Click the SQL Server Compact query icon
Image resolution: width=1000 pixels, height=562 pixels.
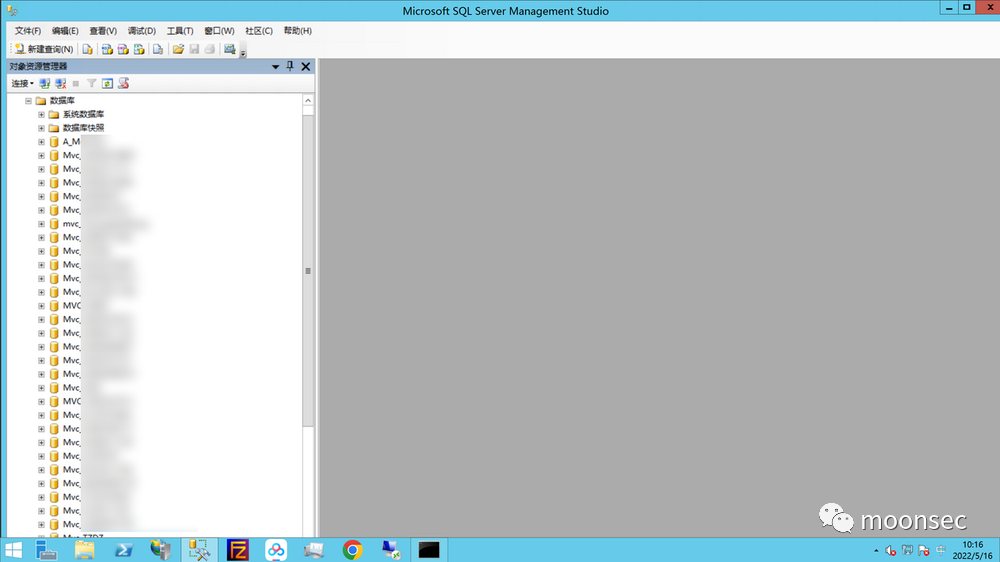pyautogui.click(x=158, y=49)
